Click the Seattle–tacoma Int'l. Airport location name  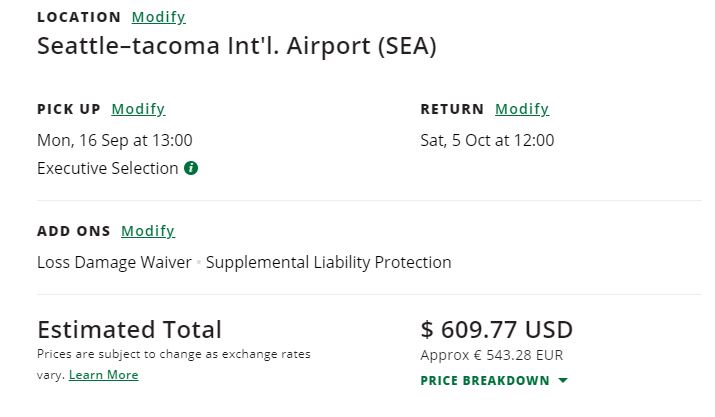(x=236, y=46)
